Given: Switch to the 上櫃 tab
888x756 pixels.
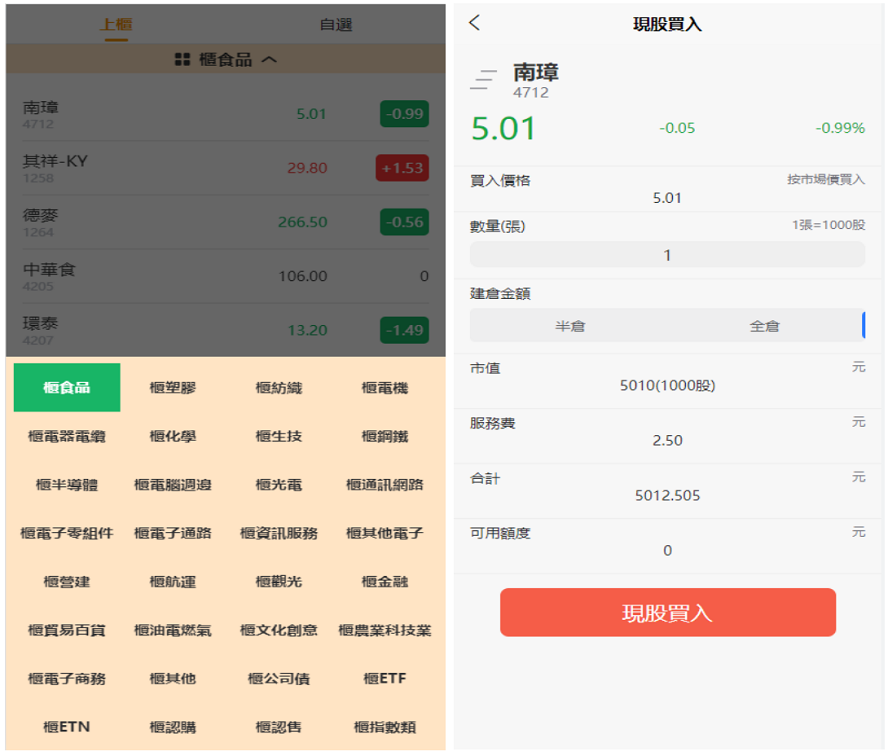Looking at the screenshot, I should pos(116,24).
